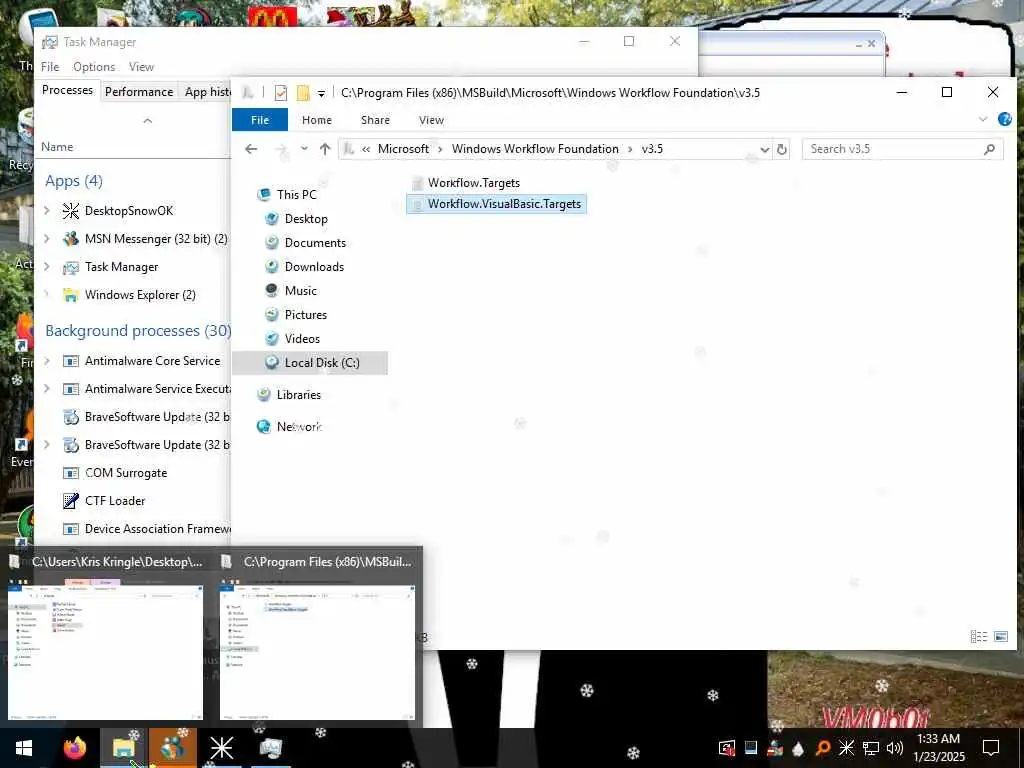Click the search magnifier in Explorer
Screen dimensions: 1024x768
pyautogui.click(x=989, y=149)
